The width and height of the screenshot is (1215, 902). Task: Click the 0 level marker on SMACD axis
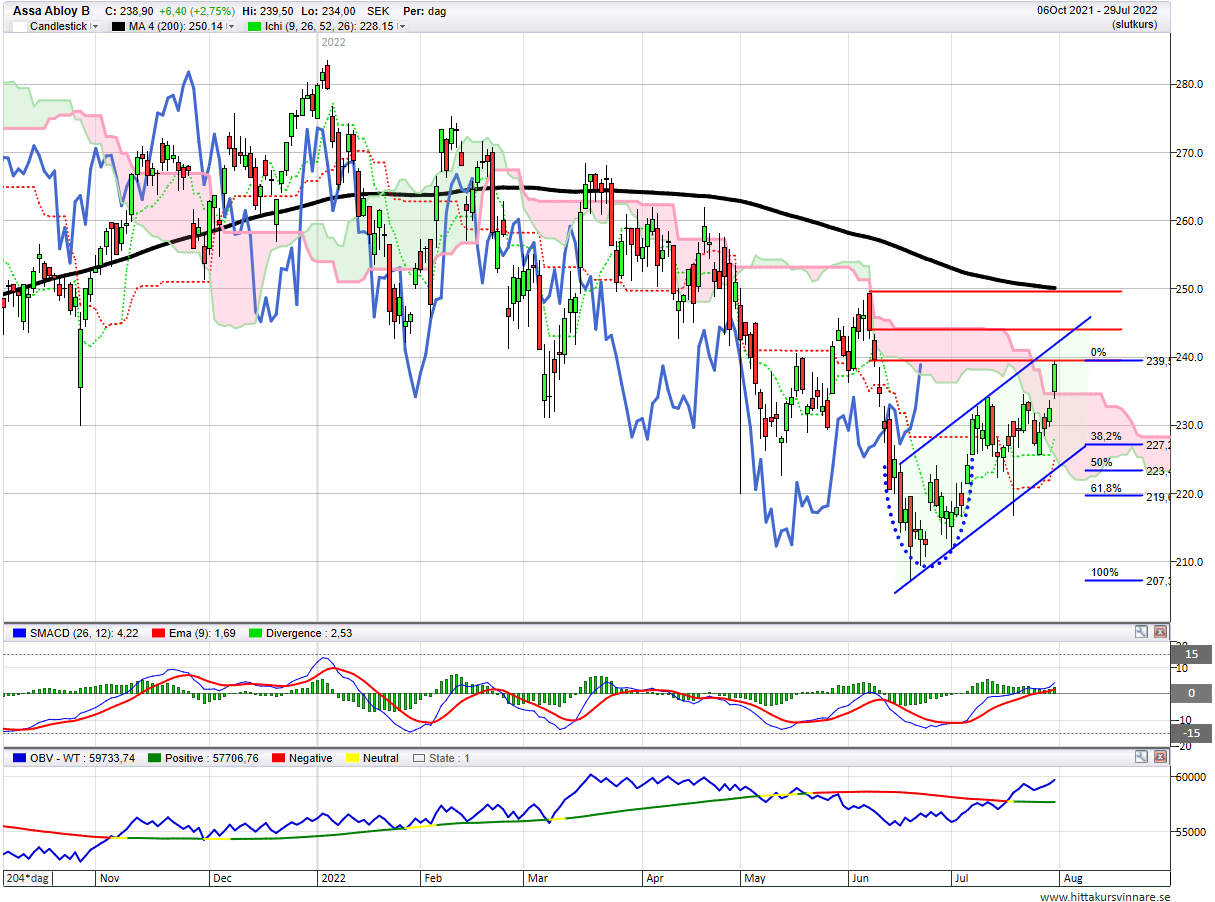1191,693
